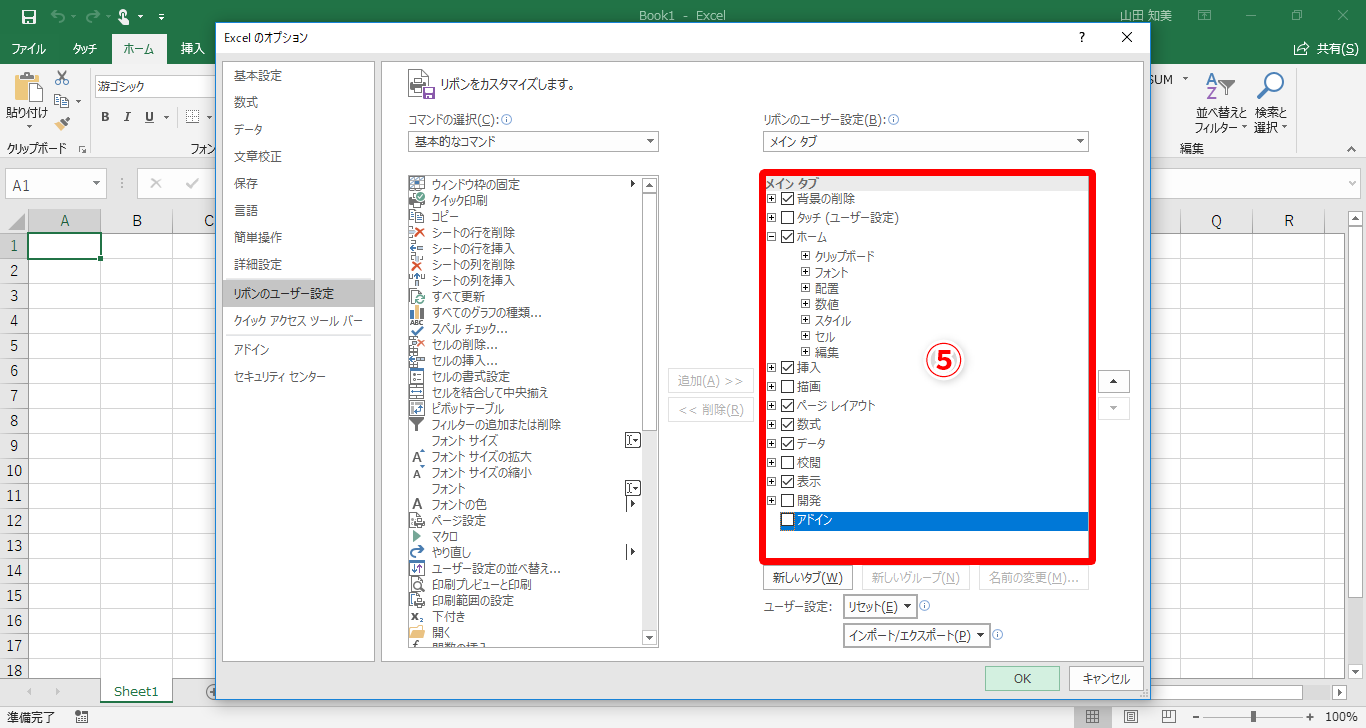Click the ? help icon in Excel options dialog
Image resolution: width=1366 pixels, height=728 pixels.
(x=1081, y=37)
